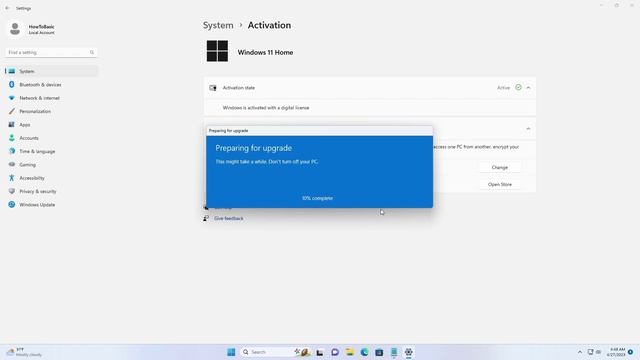Click the System breadcrumb link
640x360 pixels.
click(218, 25)
